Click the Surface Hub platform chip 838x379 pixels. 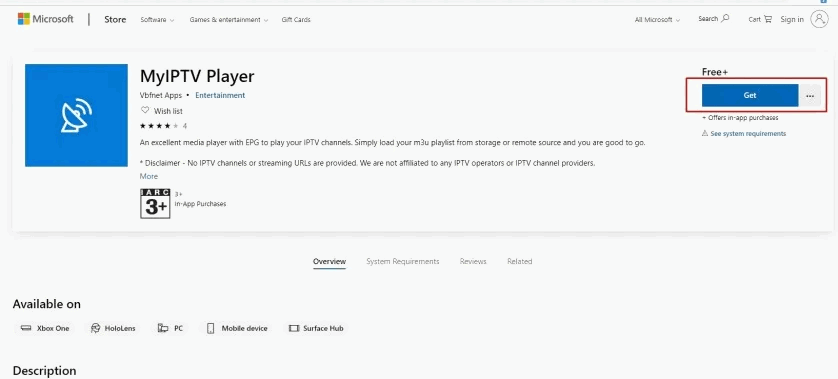316,328
